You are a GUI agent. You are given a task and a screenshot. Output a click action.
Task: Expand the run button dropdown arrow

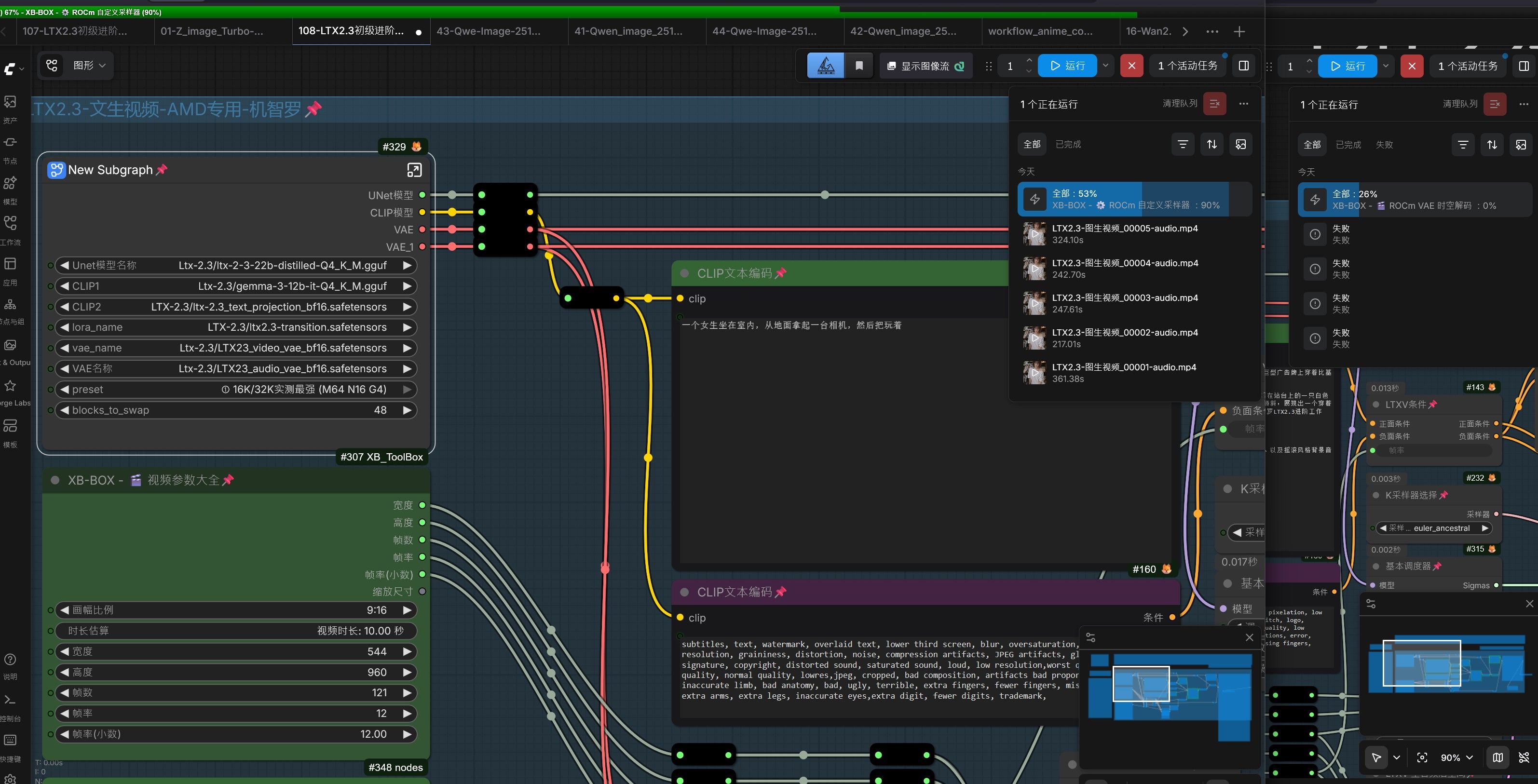tap(1106, 66)
